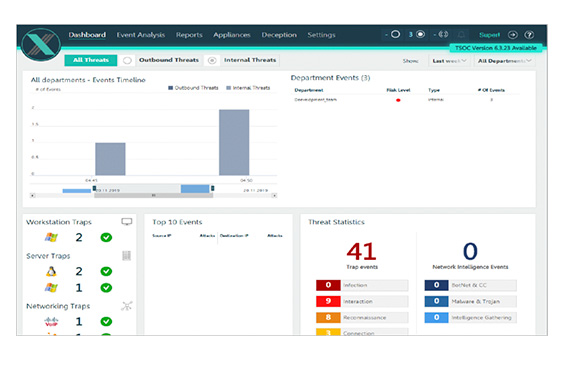Click the Cisco VoIP trap icon
Viewport: 565px width, 379px height.
(51, 321)
